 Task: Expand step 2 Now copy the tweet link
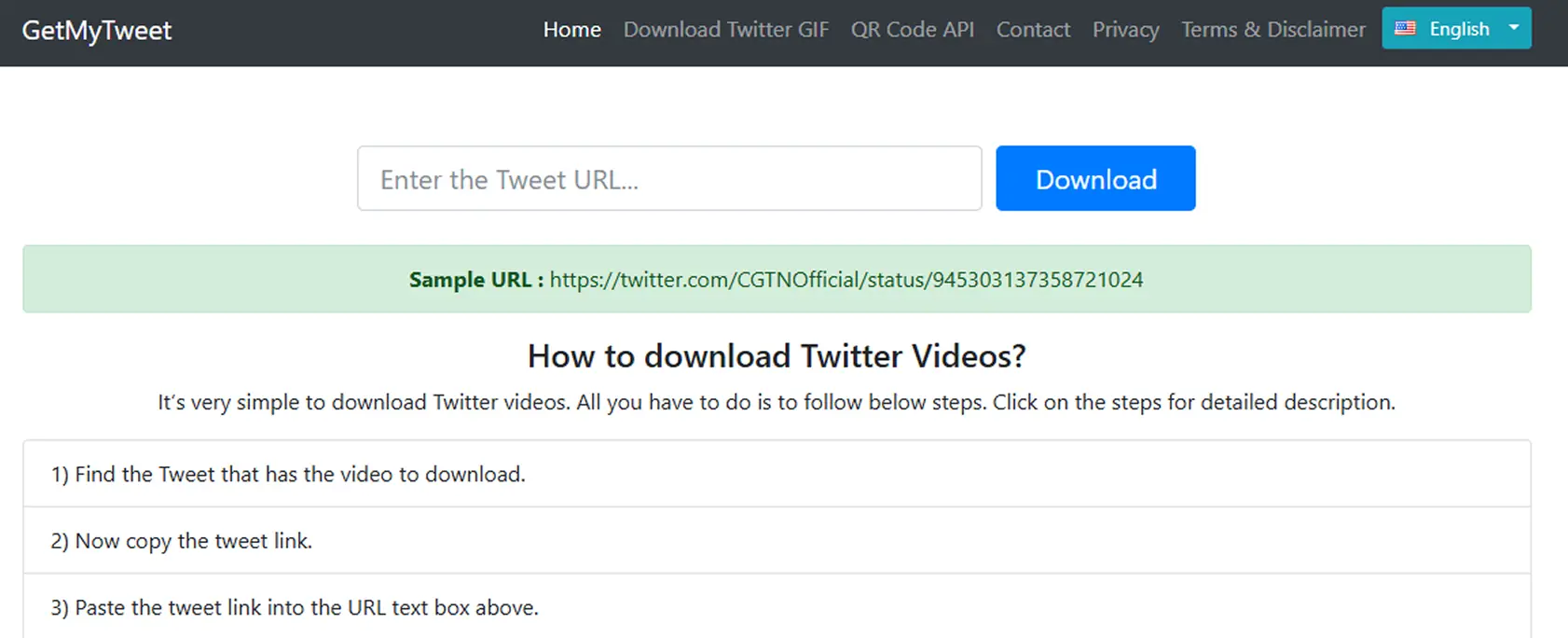pos(777,541)
